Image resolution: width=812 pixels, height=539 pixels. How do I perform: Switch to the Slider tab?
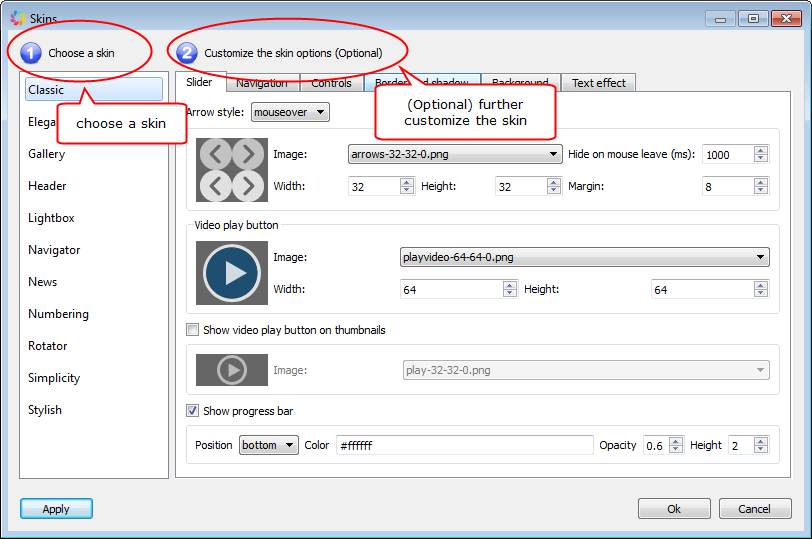[x=200, y=82]
